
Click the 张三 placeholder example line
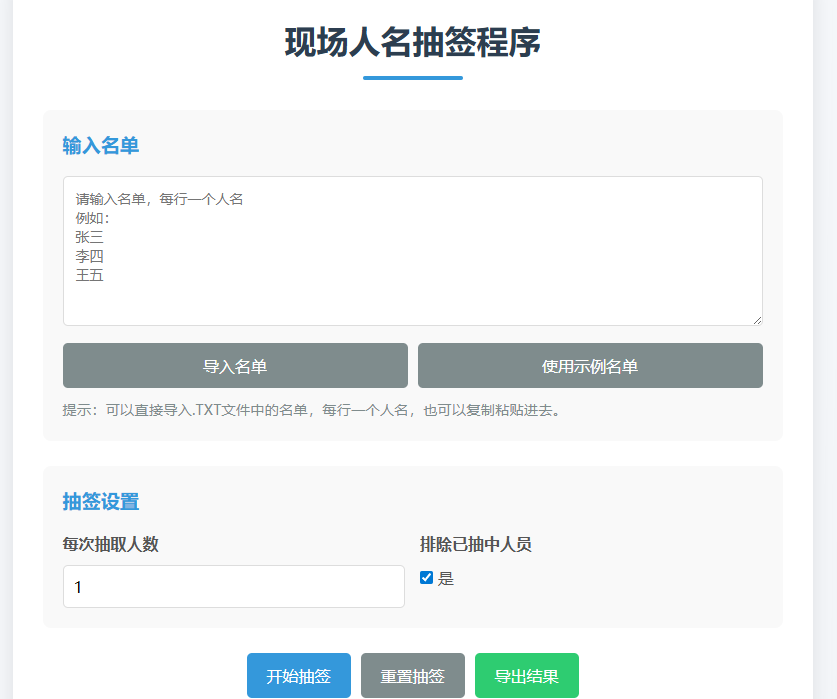pyautogui.click(x=89, y=237)
